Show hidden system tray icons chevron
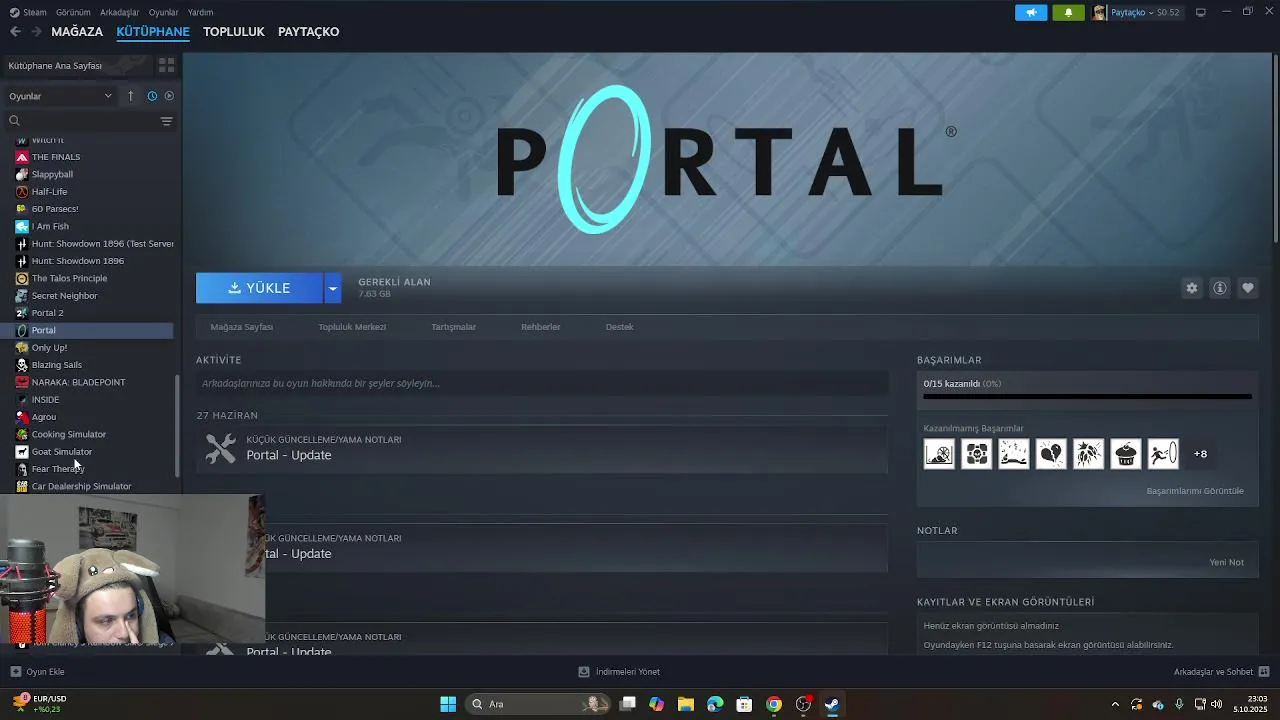Screen dimensions: 1280x720 (x=1115, y=704)
